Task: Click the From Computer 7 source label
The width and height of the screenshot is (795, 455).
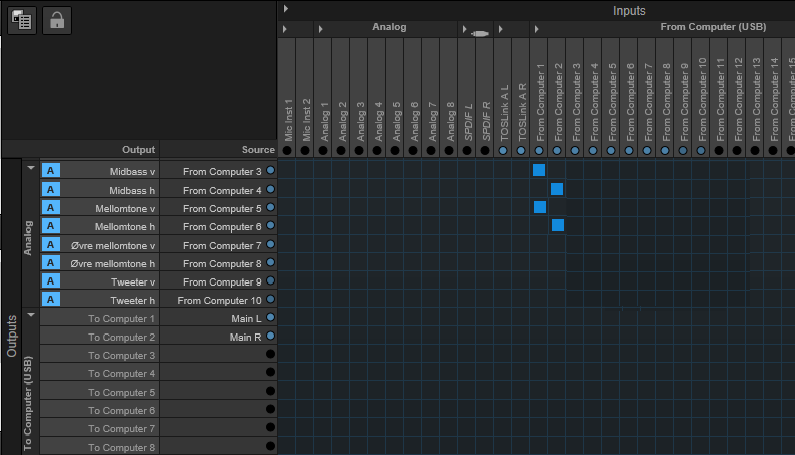Action: 221,245
